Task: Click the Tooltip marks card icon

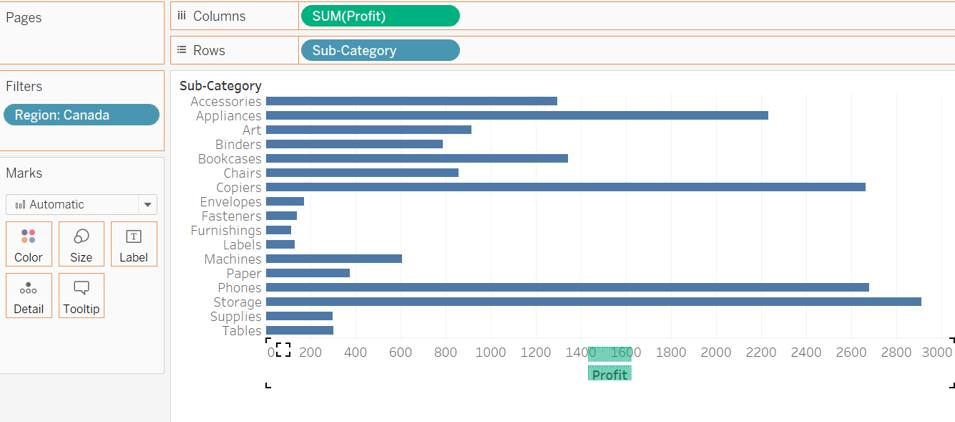Action: (x=81, y=289)
